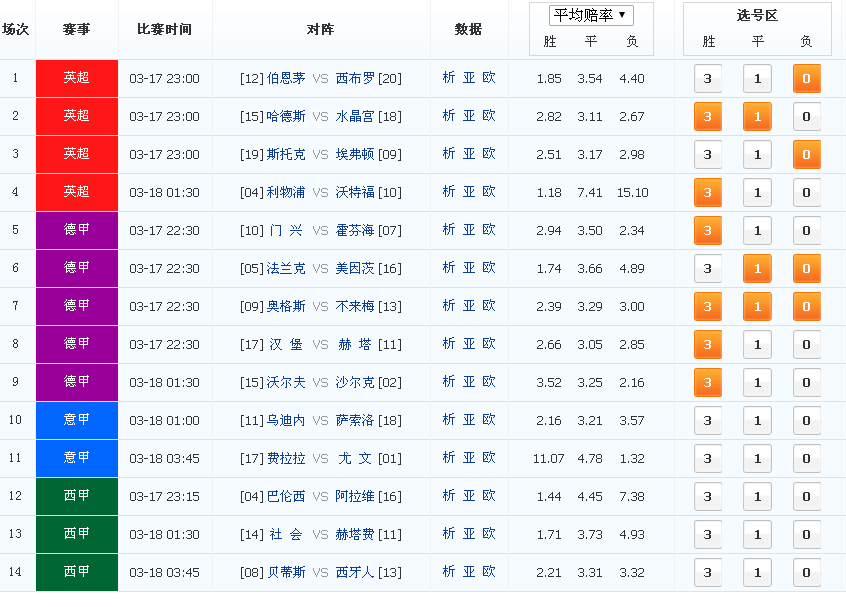This screenshot has width=846, height=607.
Task: Deselect 平 (1) for match 2 哈德斯
Action: [757, 117]
